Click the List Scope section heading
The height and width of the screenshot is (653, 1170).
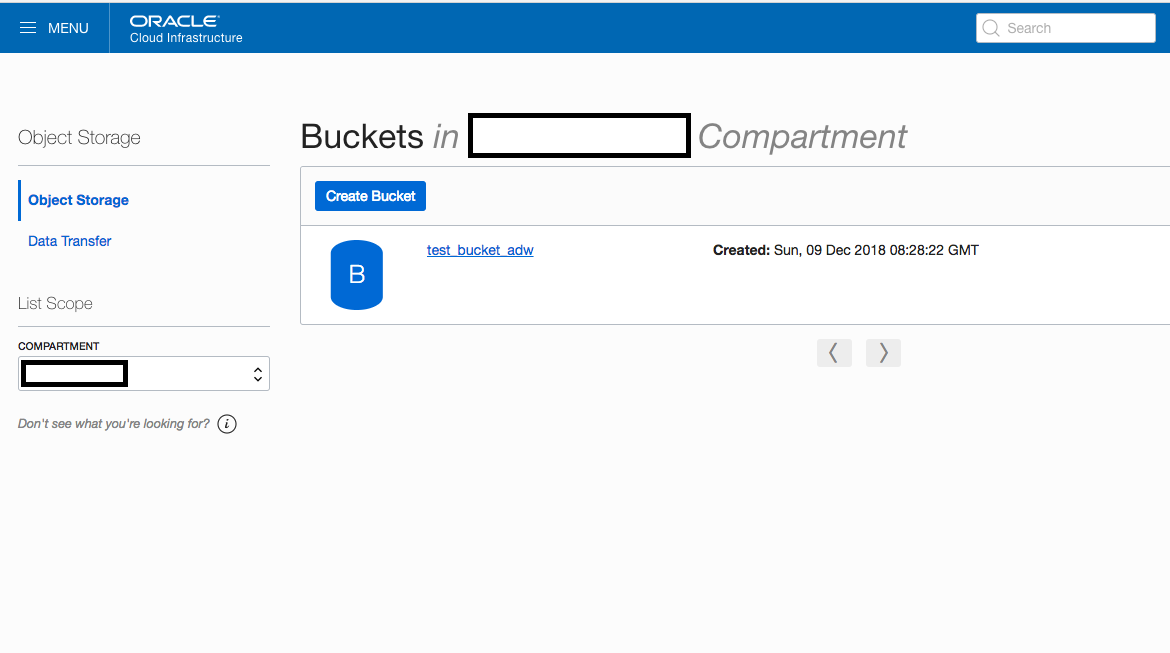tap(55, 304)
